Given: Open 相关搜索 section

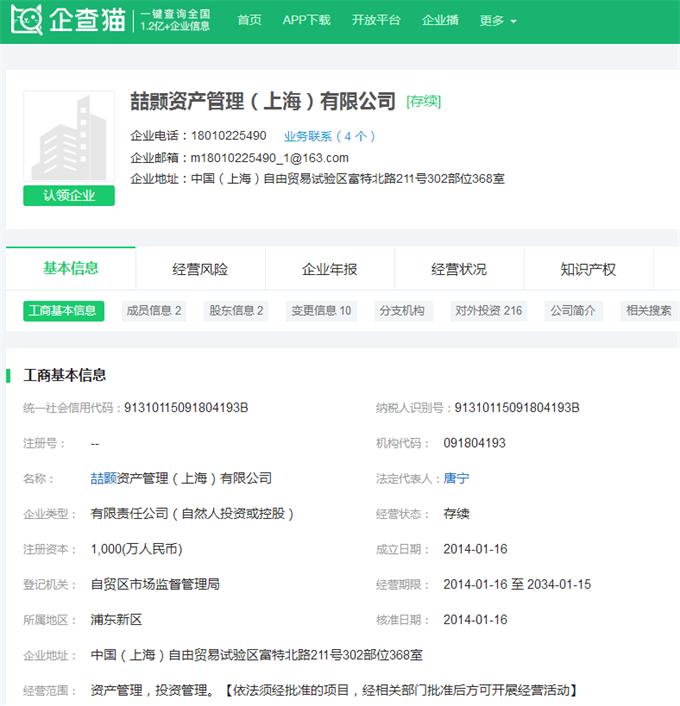Looking at the screenshot, I should [649, 311].
